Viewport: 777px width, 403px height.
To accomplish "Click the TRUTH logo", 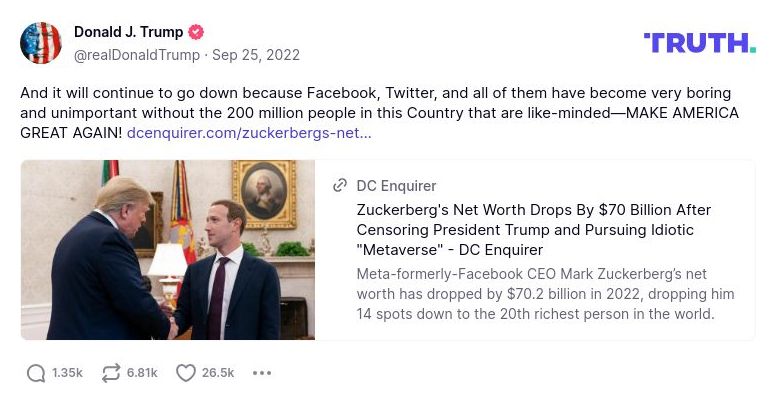I will [x=699, y=42].
